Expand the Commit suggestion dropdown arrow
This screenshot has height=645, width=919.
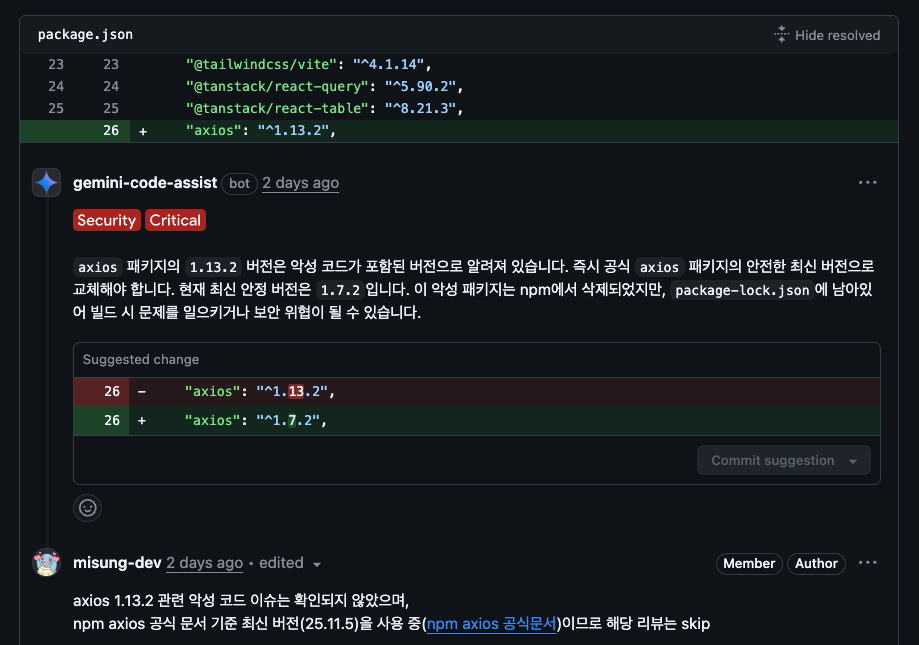[x=853, y=461]
